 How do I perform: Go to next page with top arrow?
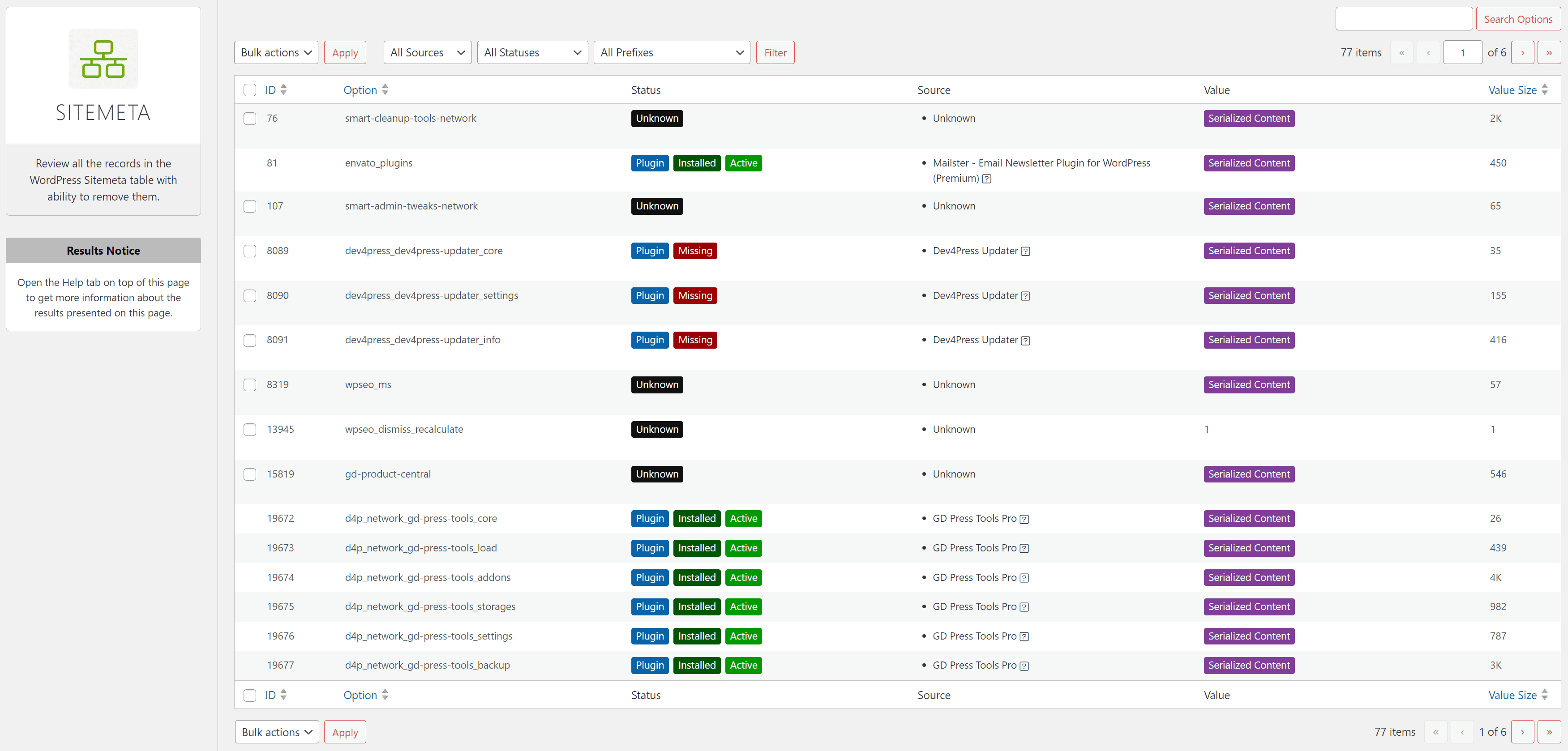(1522, 52)
